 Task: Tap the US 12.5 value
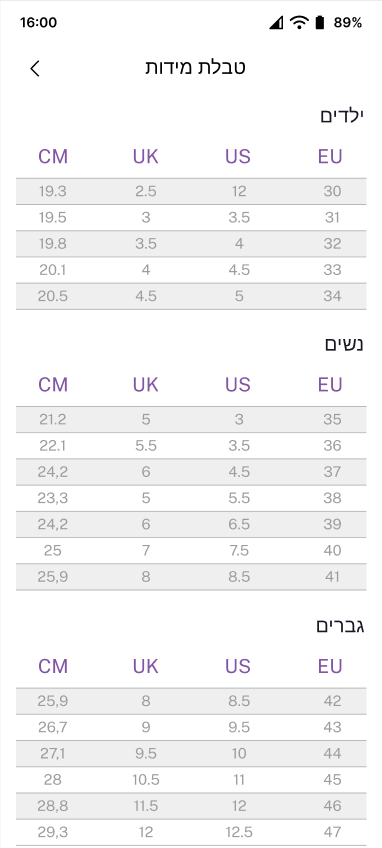(x=239, y=832)
